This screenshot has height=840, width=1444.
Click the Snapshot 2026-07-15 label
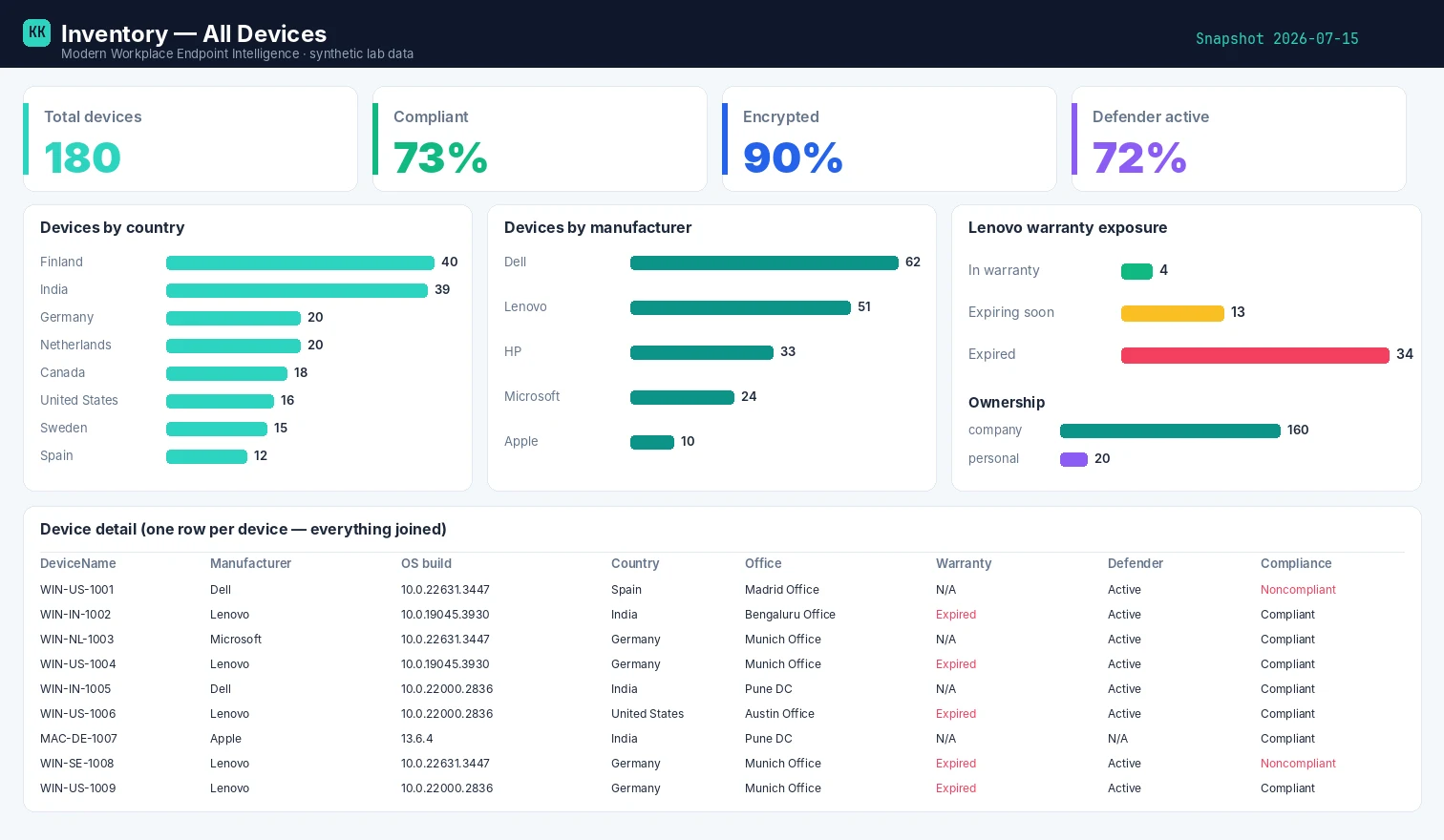pyautogui.click(x=1277, y=39)
